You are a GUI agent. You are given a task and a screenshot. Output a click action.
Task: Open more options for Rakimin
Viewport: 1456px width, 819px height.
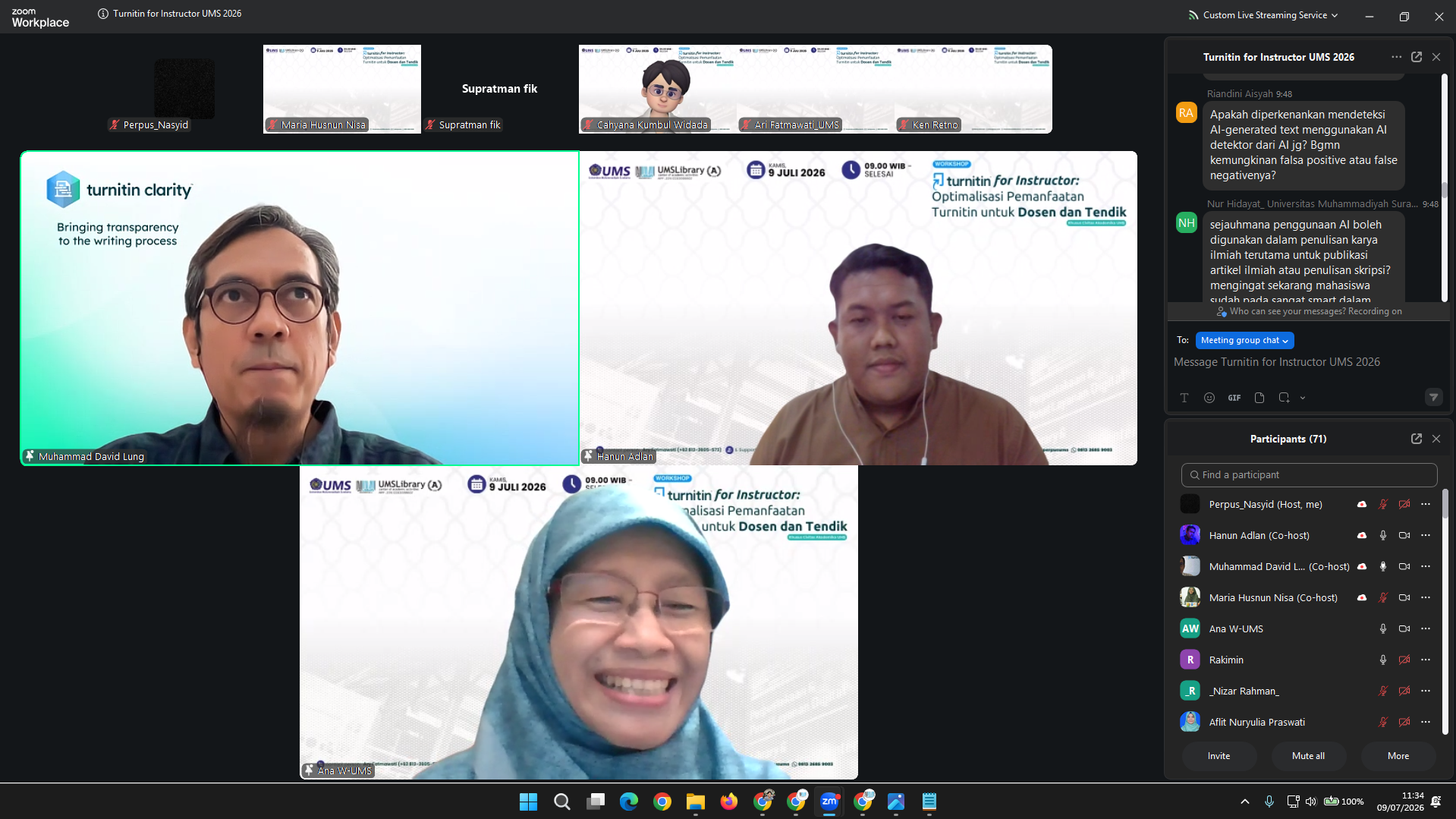click(1426, 660)
